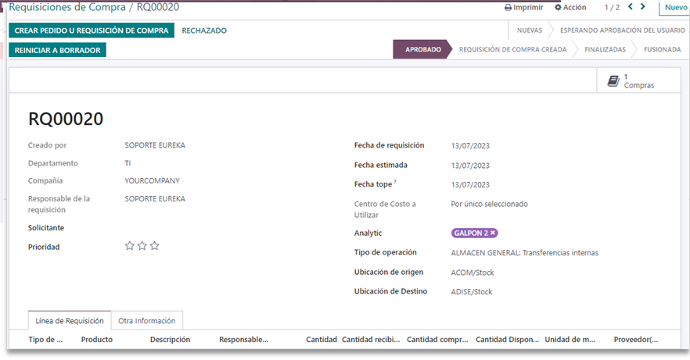Open the Compras book icon smart button
Viewport: 690px width, 360px height.
613,81
